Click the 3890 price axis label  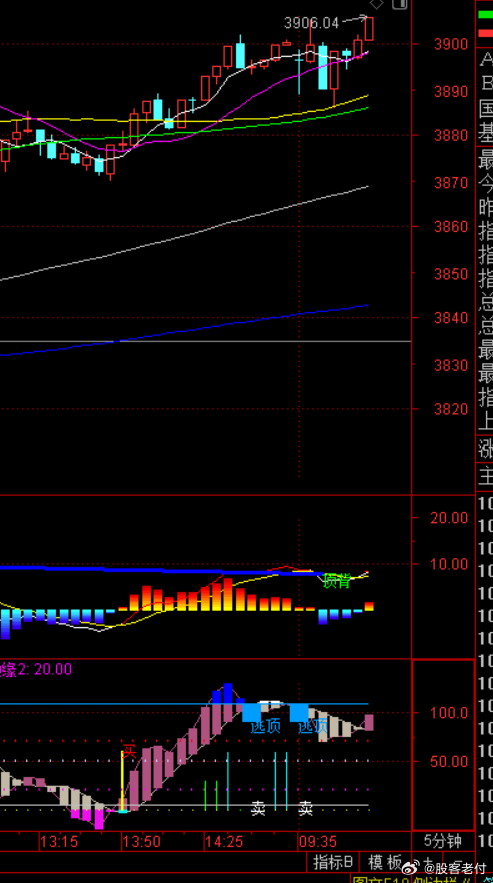(451, 91)
